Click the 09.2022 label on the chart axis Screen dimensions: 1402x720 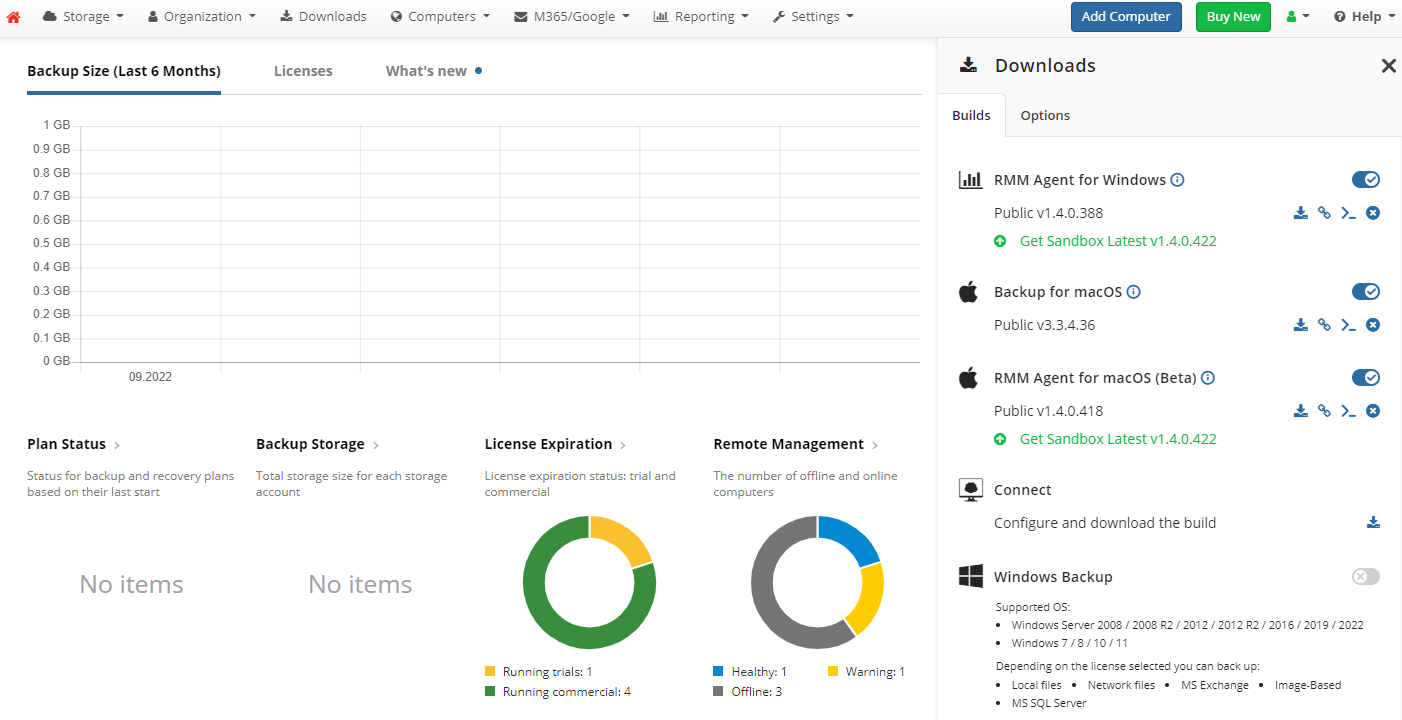pos(150,377)
